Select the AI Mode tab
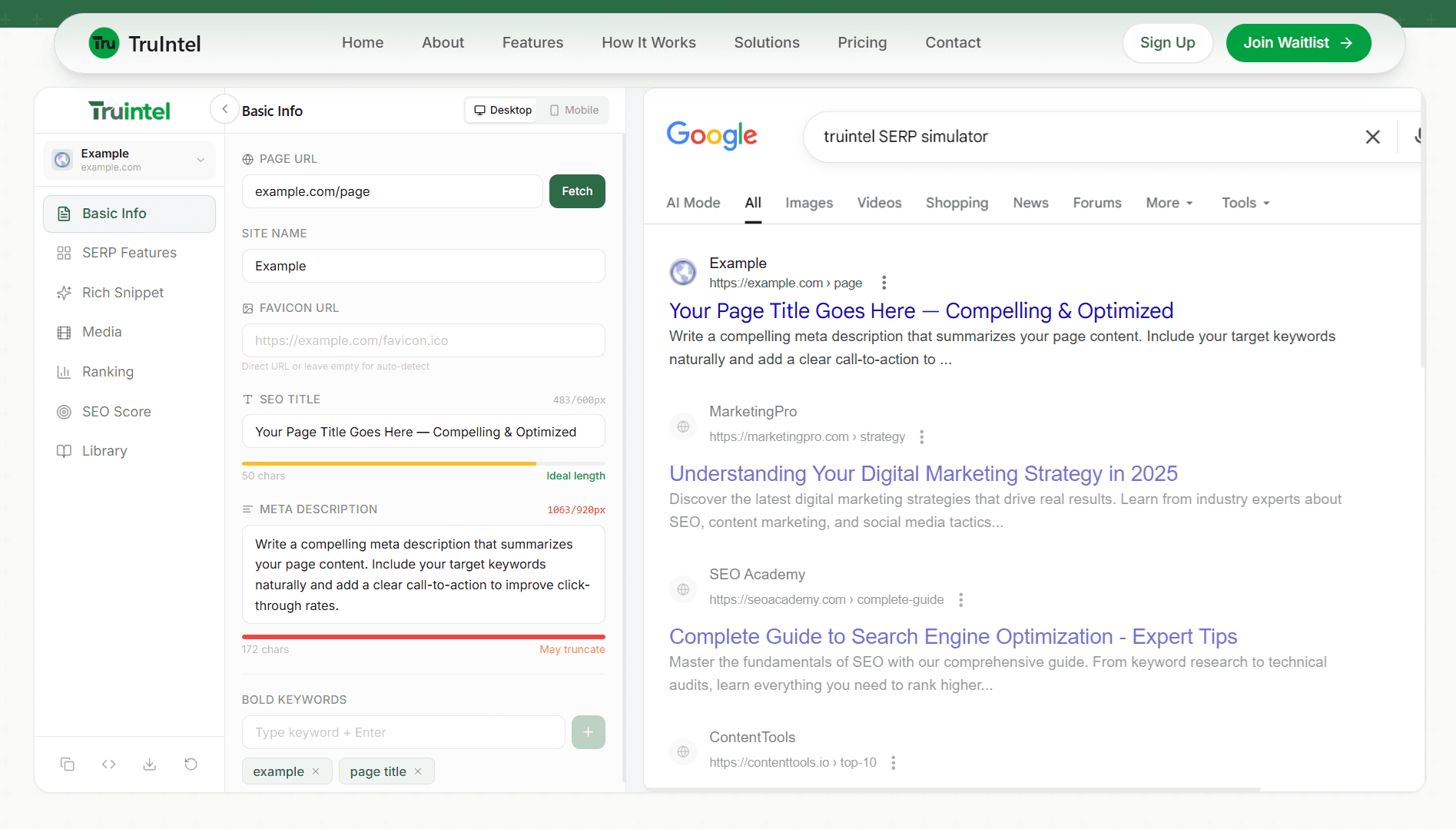 (693, 203)
